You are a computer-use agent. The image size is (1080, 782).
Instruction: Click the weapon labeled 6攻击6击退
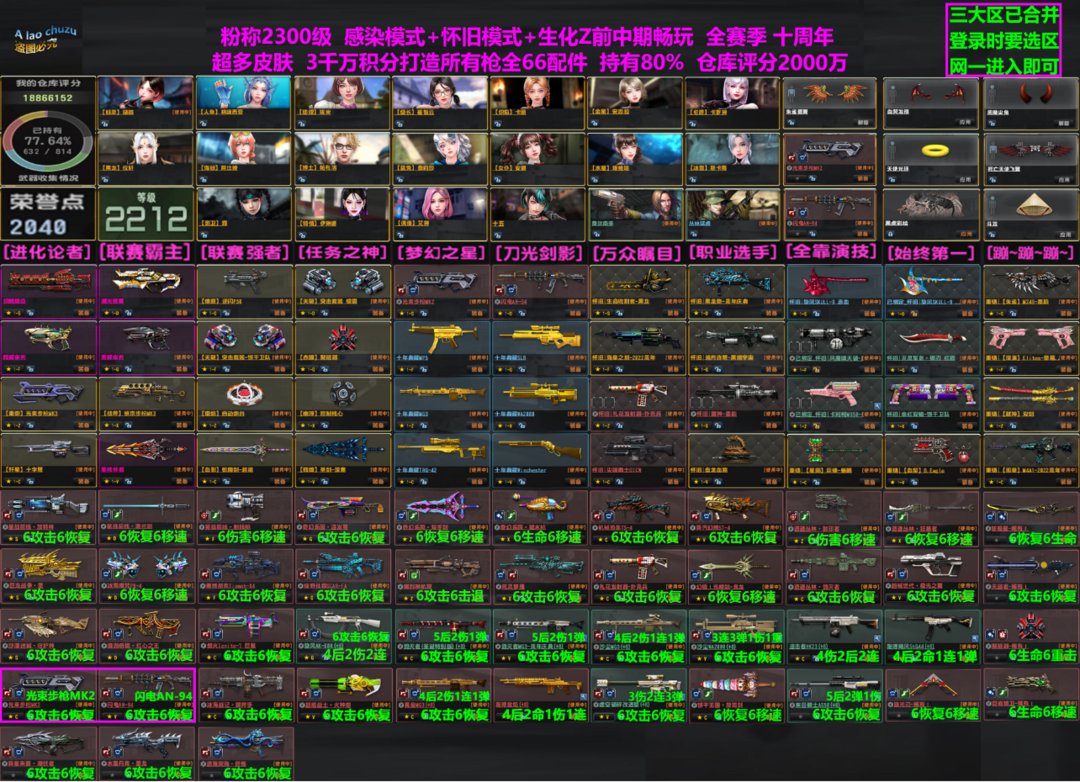(442, 577)
